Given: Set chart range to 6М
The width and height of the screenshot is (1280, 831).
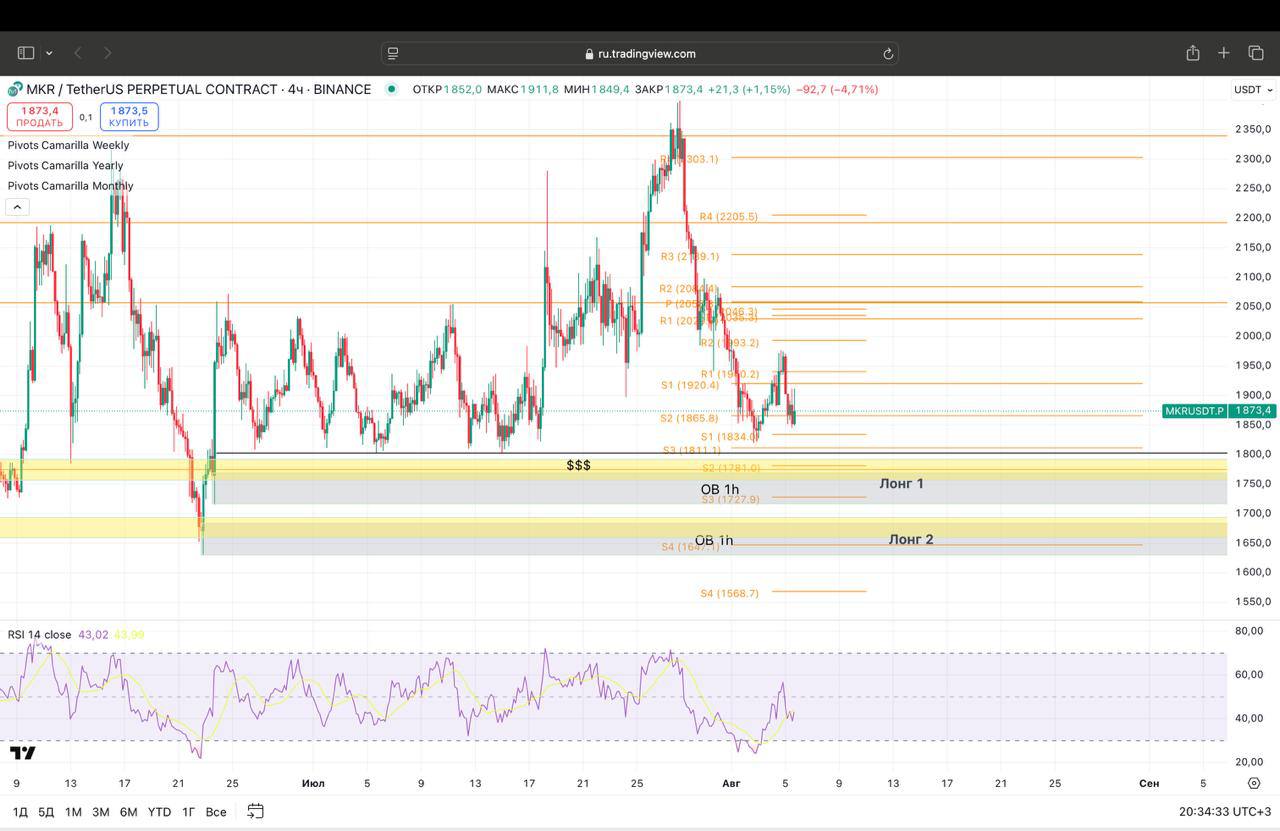Looking at the screenshot, I should point(128,812).
